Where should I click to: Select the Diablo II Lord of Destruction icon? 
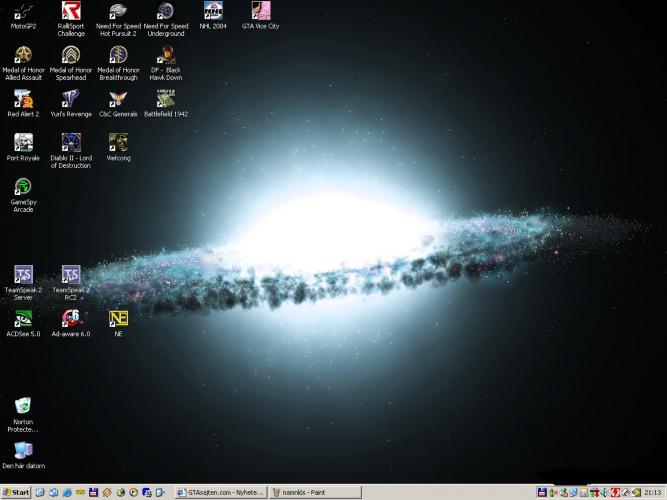coord(71,143)
